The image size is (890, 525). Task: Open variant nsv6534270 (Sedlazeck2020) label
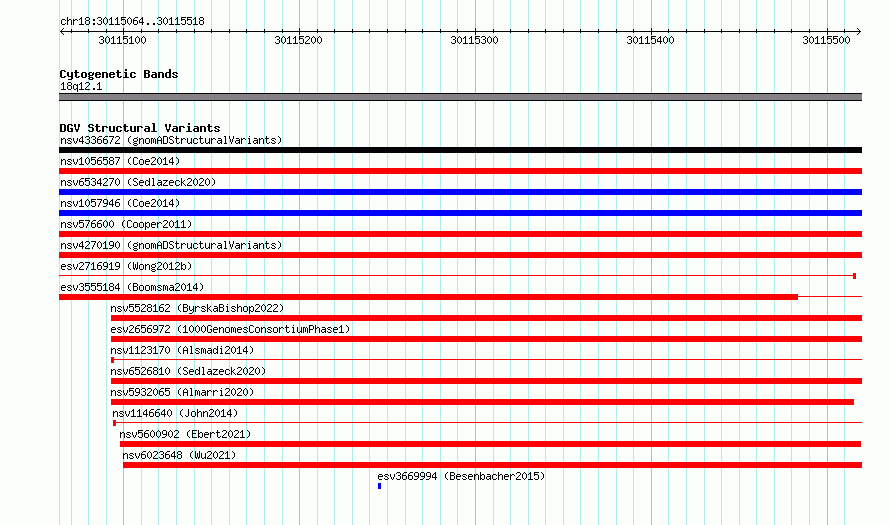[138, 182]
